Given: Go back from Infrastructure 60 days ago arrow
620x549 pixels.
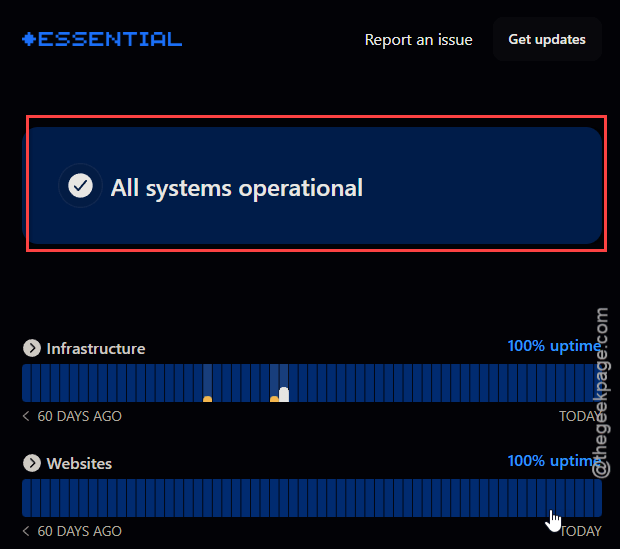Looking at the screenshot, I should tap(26, 416).
